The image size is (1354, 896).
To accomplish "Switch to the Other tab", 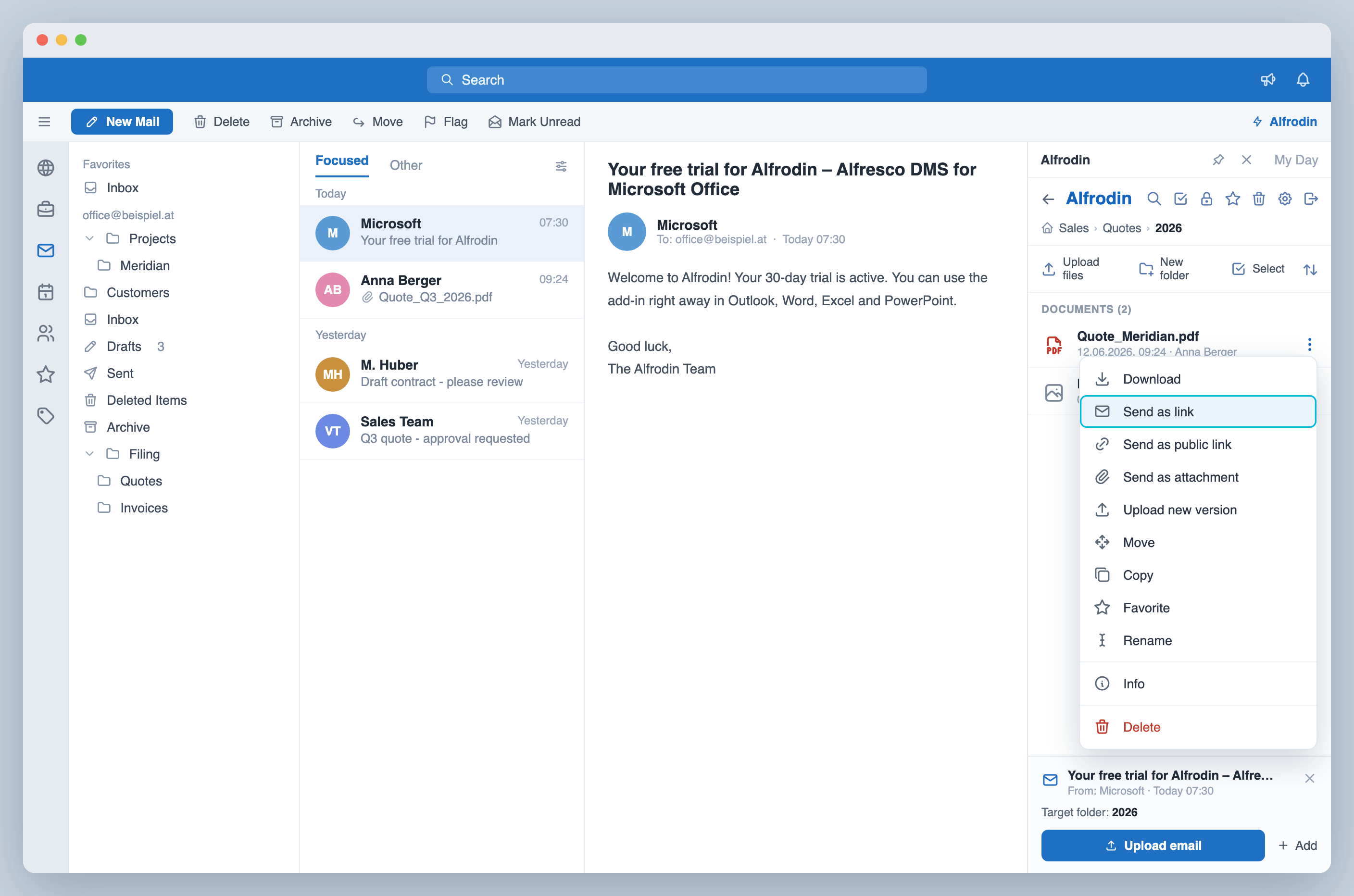I will point(406,165).
